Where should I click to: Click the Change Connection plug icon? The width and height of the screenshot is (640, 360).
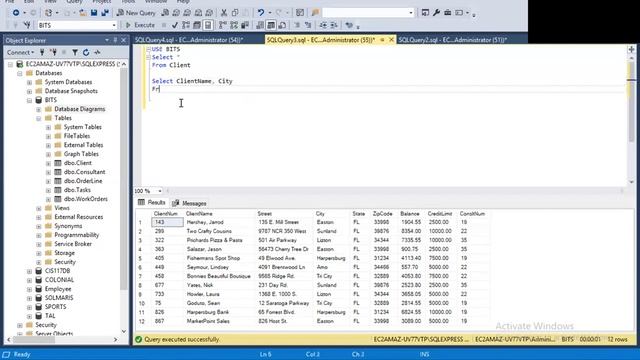(27, 25)
